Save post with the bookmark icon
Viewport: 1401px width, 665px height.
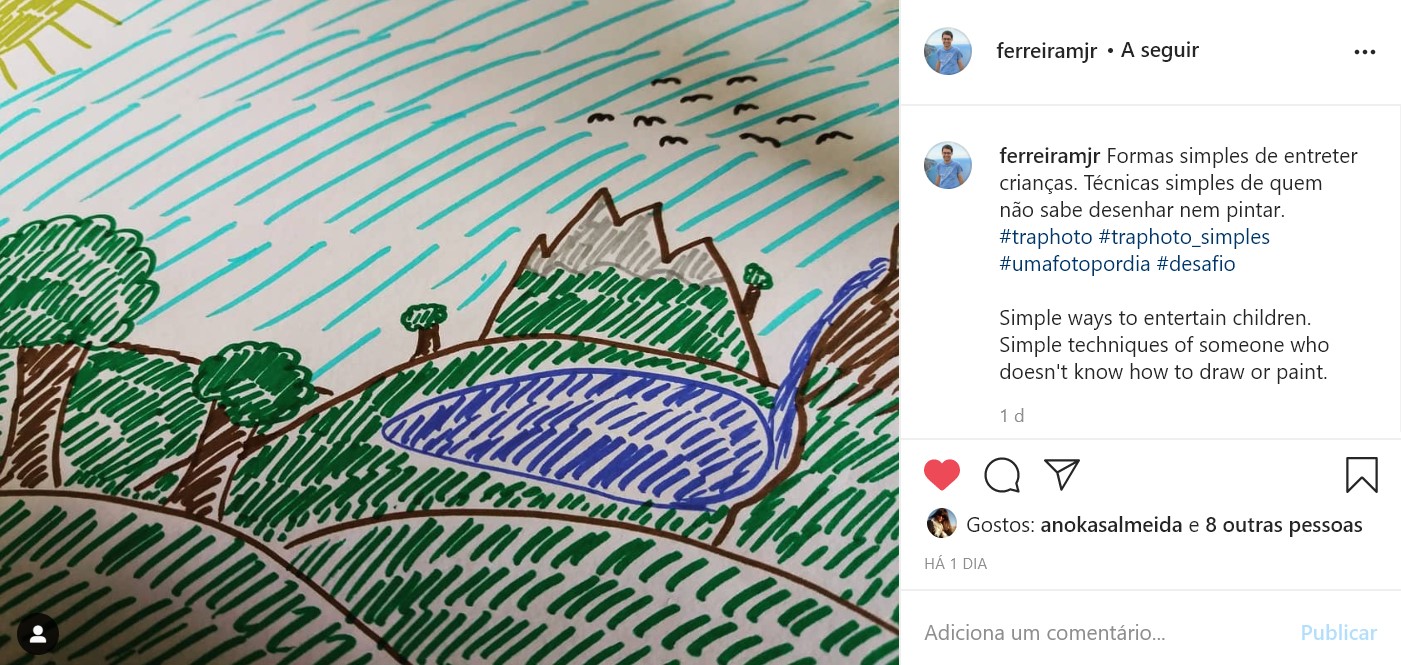click(x=1362, y=475)
